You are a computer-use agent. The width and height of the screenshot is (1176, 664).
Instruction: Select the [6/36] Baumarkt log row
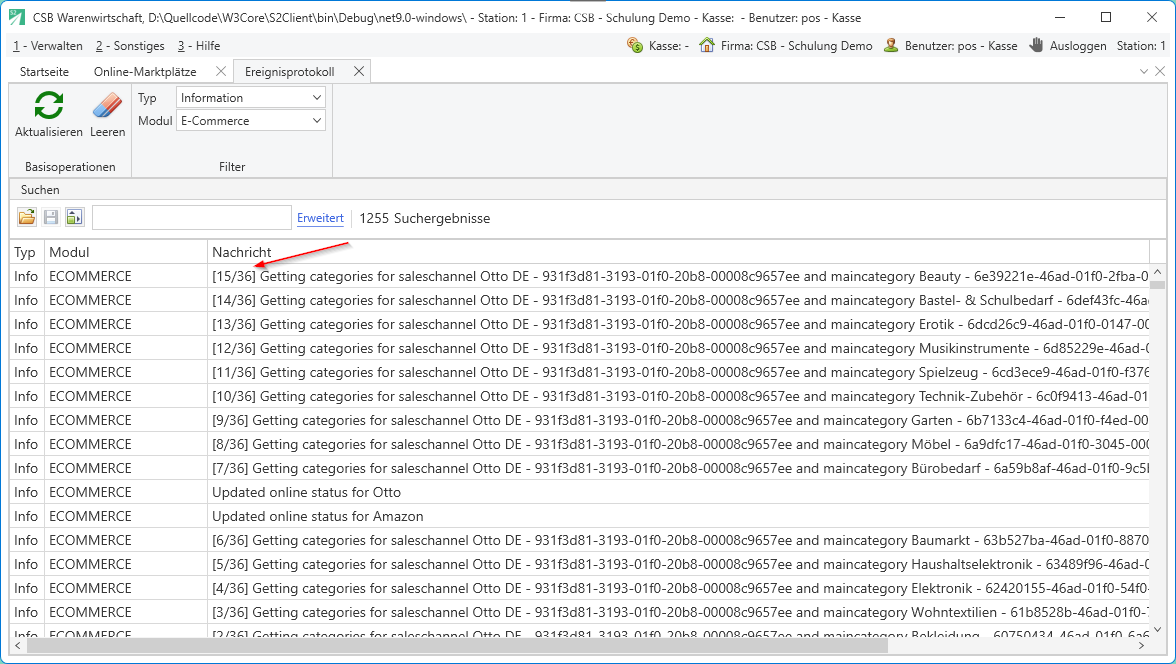[580, 540]
